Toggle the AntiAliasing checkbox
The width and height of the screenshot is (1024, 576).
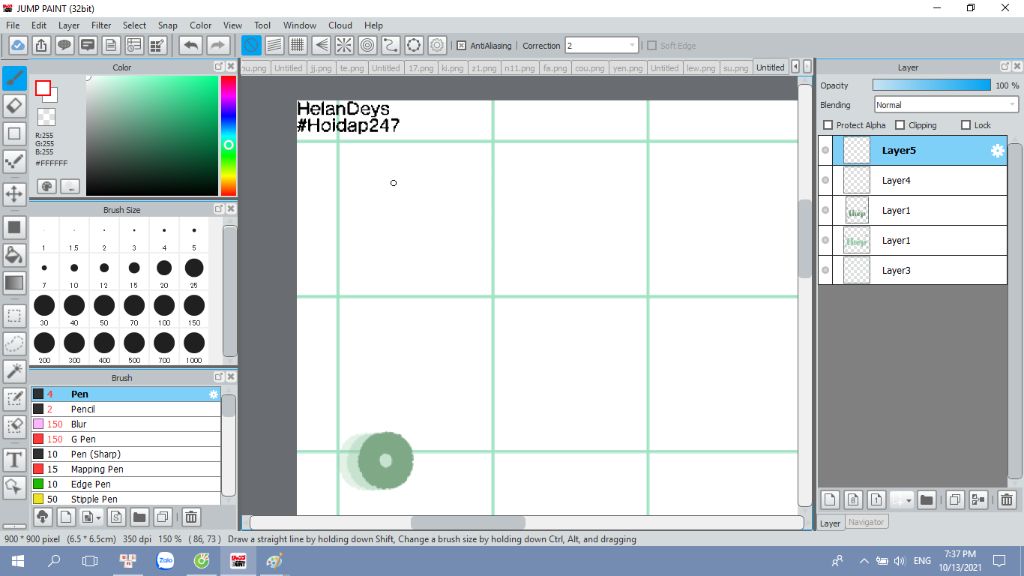click(461, 46)
